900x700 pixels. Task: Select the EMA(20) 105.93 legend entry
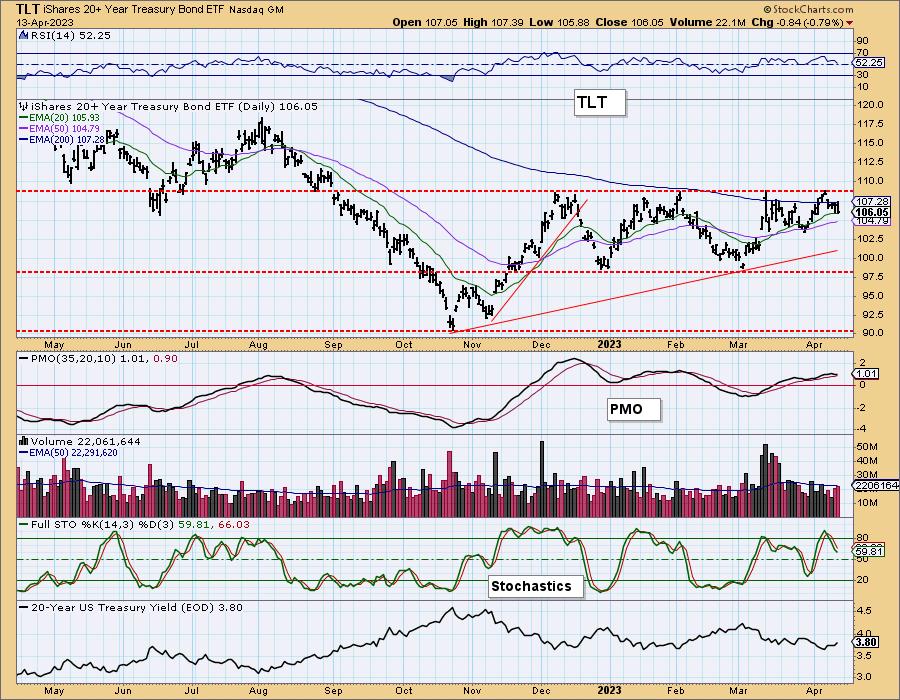[x=59, y=117]
